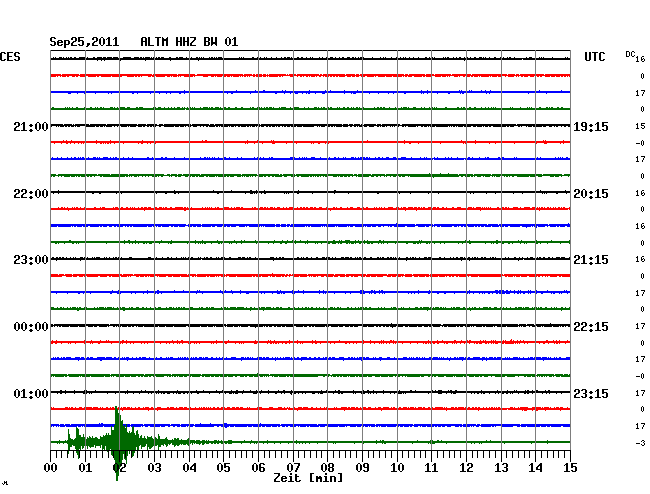Select the 00:00 local time label
650x494 pixels.
31,327
